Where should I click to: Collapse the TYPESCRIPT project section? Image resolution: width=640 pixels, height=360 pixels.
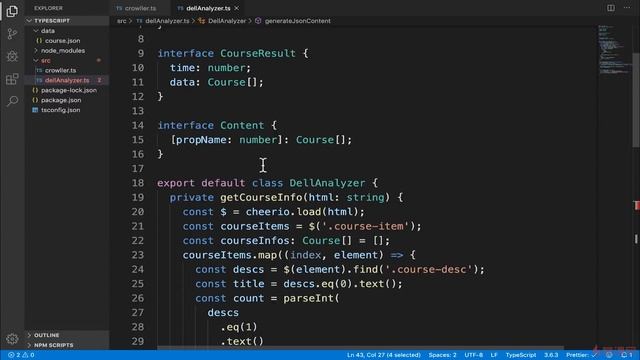[x=52, y=20]
